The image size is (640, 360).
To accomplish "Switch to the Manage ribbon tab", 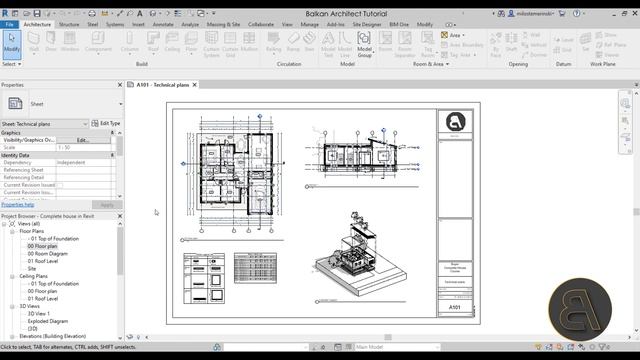I will click(x=309, y=24).
